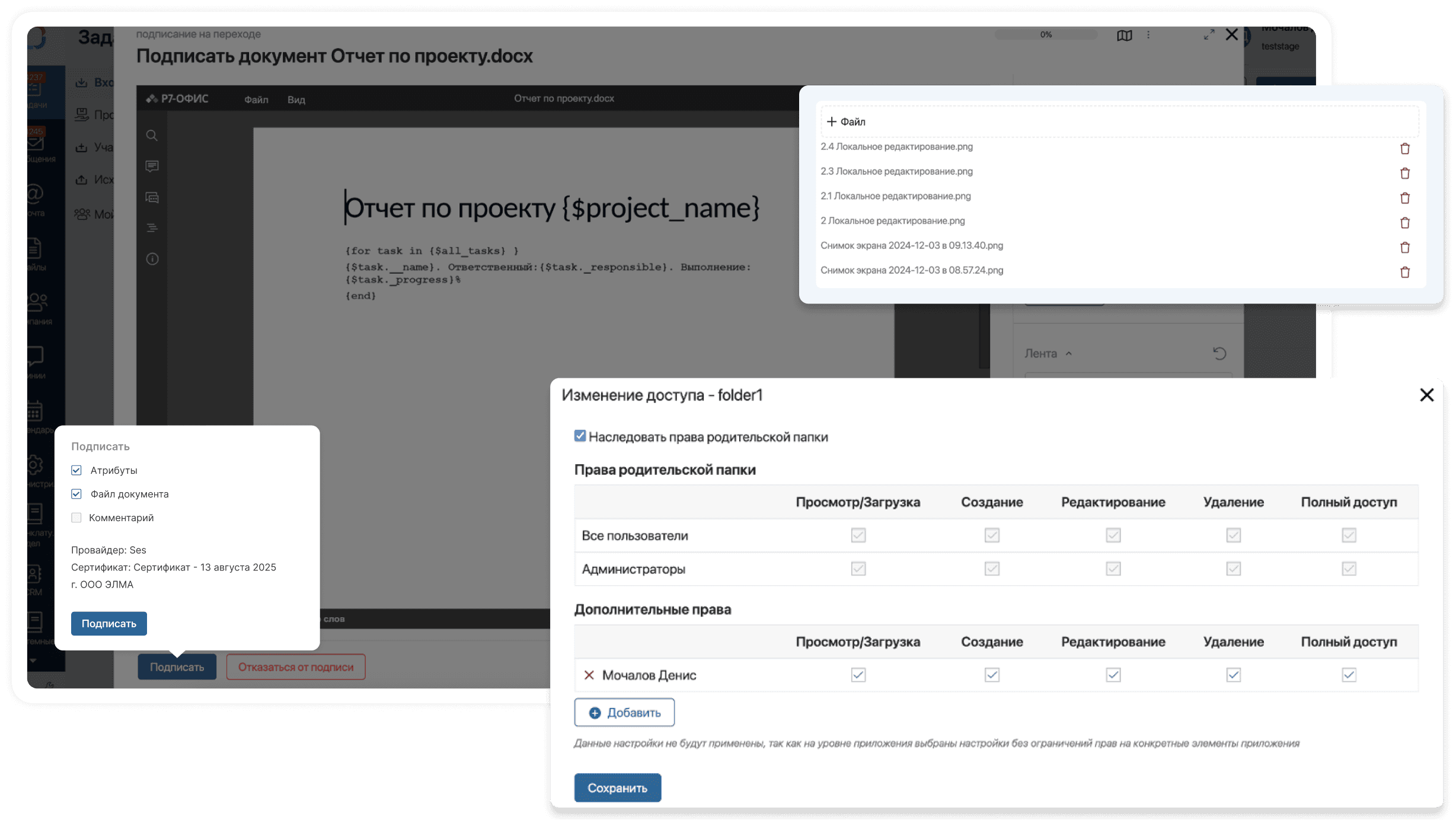Click the search icon in R7-Office sidebar

pos(152,136)
